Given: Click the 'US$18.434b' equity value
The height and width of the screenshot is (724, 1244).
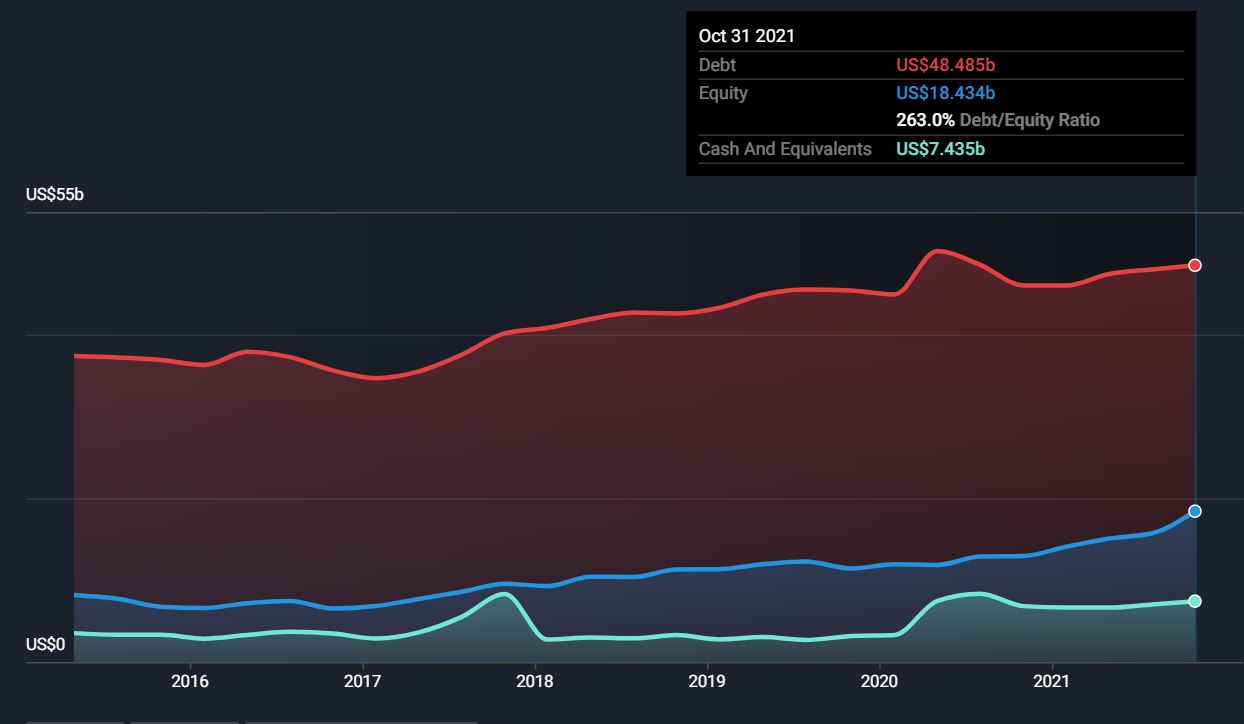Looking at the screenshot, I should coord(946,93).
